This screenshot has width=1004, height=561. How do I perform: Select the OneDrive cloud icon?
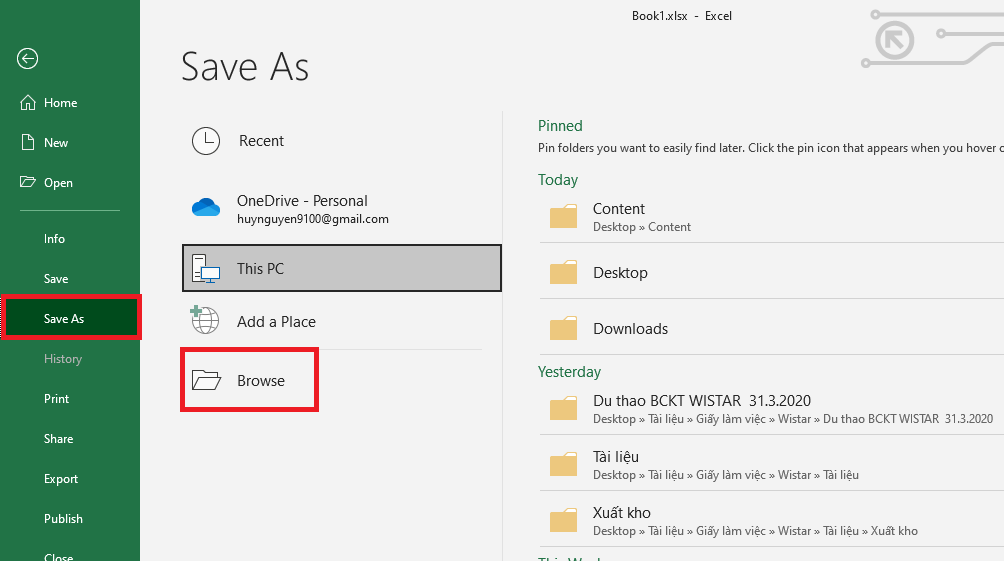tap(205, 208)
